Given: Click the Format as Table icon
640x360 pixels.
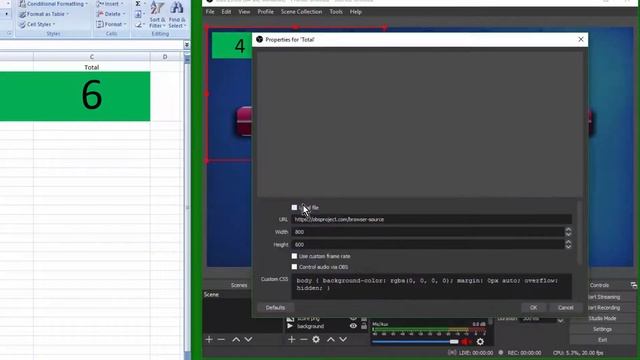Looking at the screenshot, I should (x=22, y=14).
